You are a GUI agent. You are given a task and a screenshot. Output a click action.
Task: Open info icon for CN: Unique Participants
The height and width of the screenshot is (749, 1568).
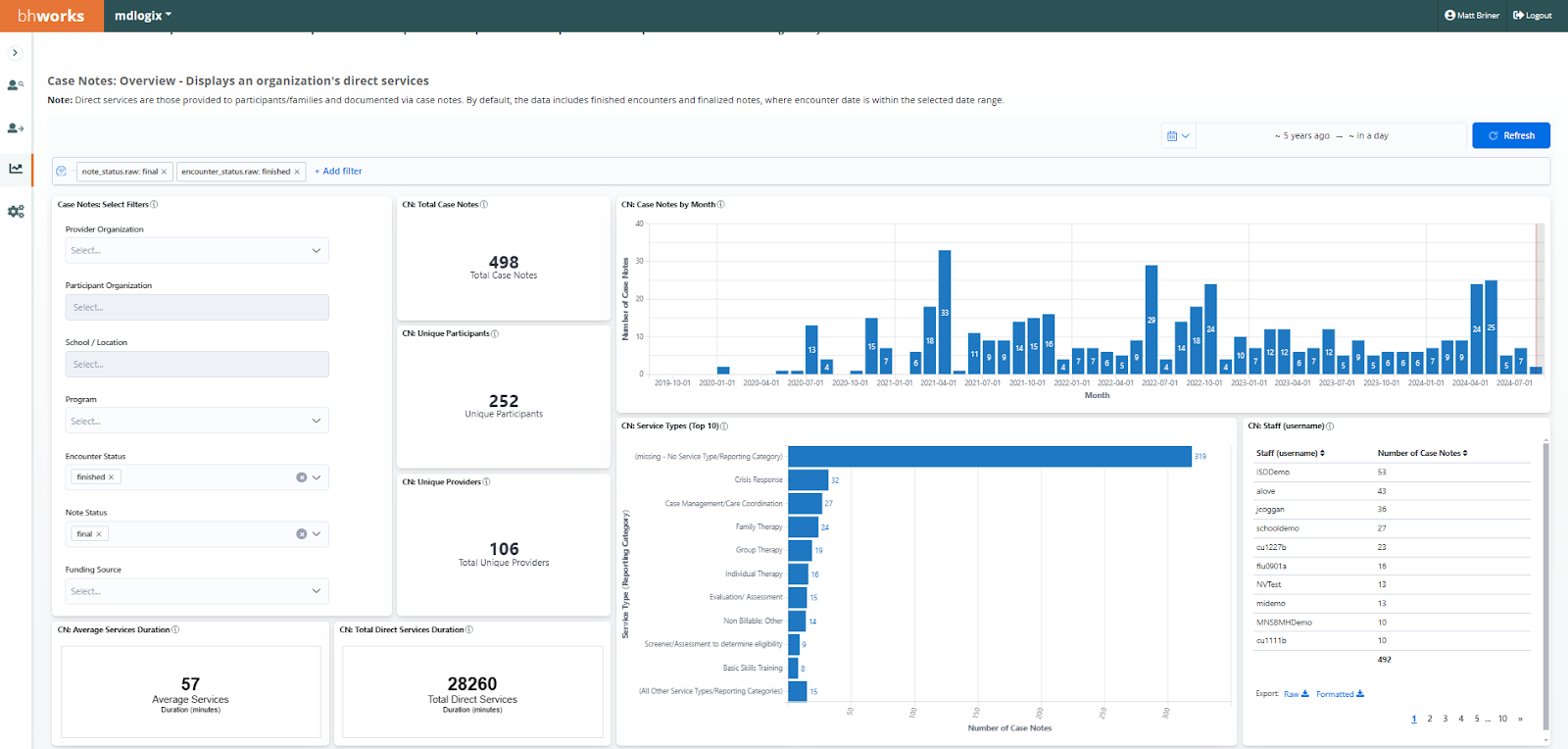tap(495, 334)
